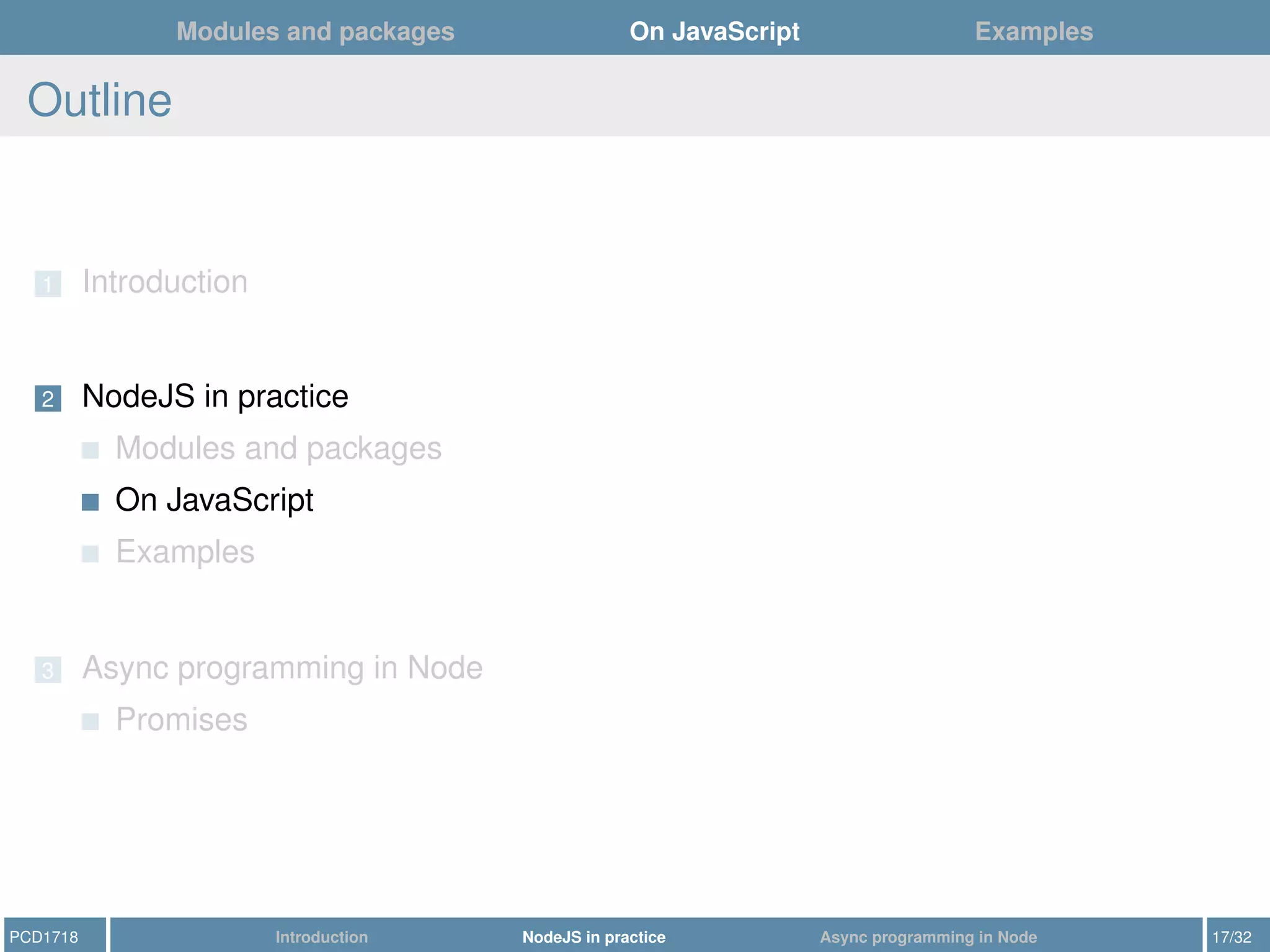Open 'Examples' outline subsection

click(185, 552)
